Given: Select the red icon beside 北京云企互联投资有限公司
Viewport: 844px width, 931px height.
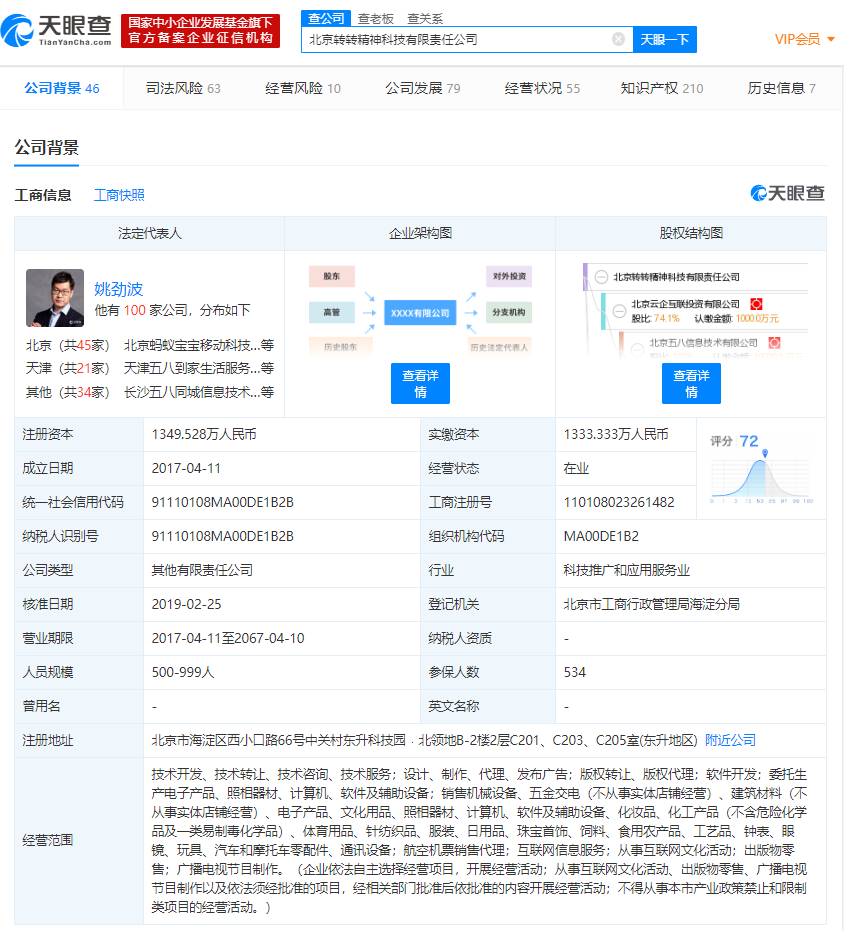Looking at the screenshot, I should tap(756, 304).
